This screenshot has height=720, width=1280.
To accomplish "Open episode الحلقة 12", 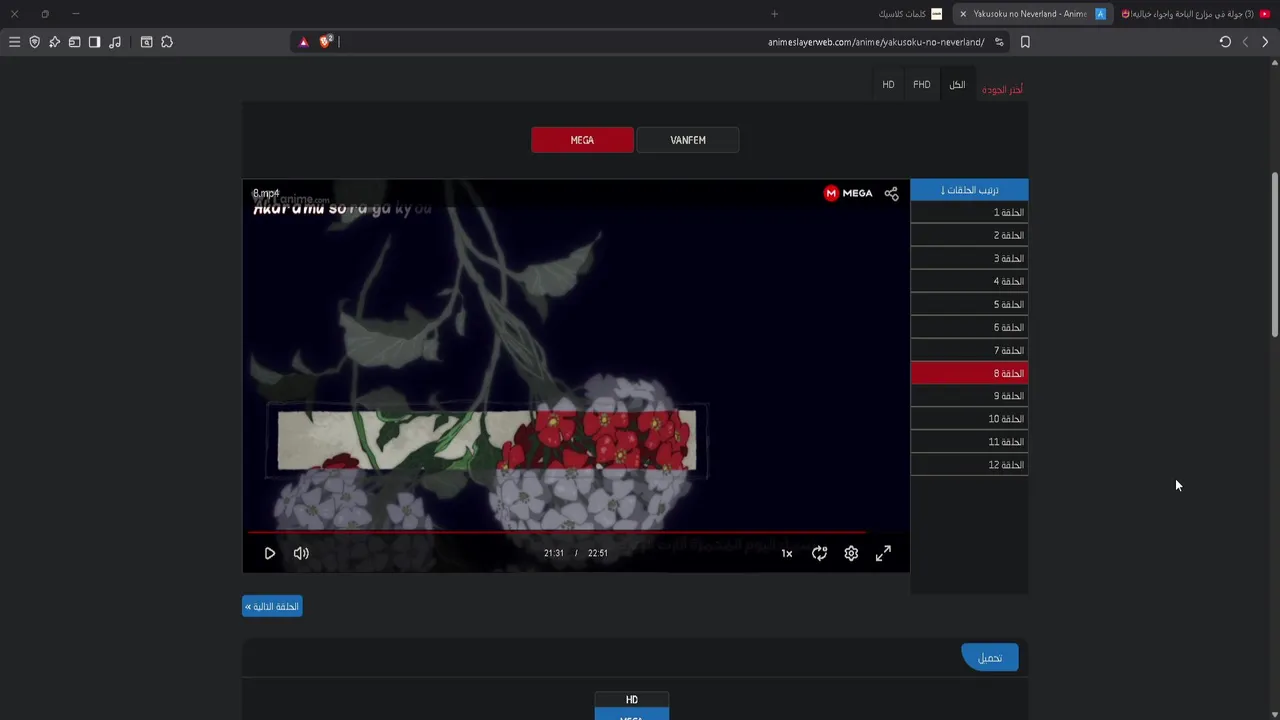I will click(x=969, y=465).
